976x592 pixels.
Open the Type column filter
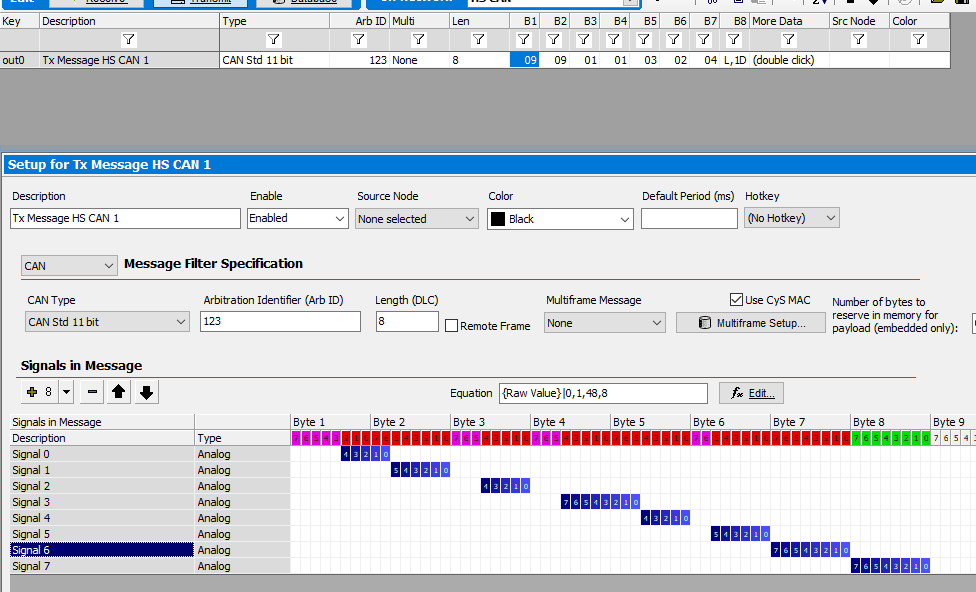tap(274, 40)
